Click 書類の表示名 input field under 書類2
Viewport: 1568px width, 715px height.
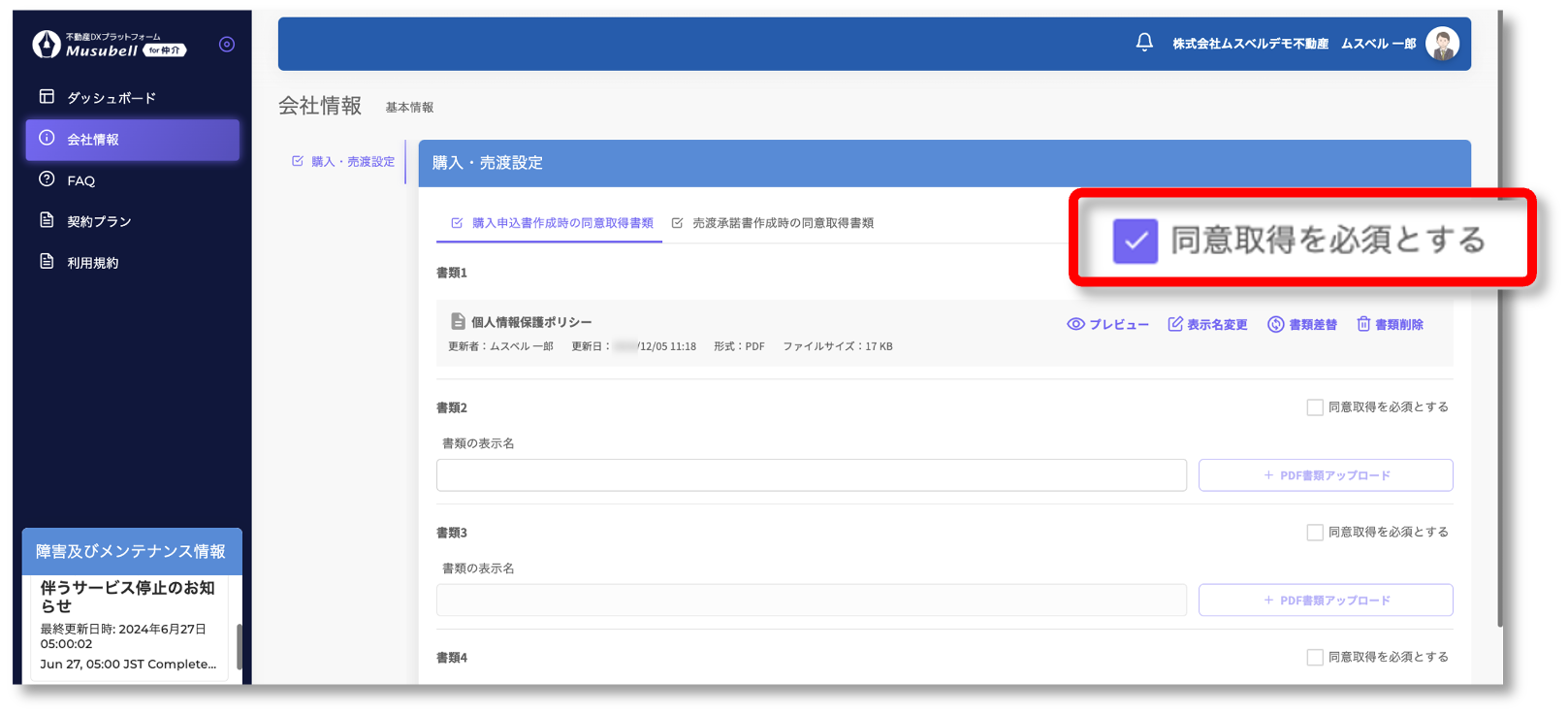(811, 475)
